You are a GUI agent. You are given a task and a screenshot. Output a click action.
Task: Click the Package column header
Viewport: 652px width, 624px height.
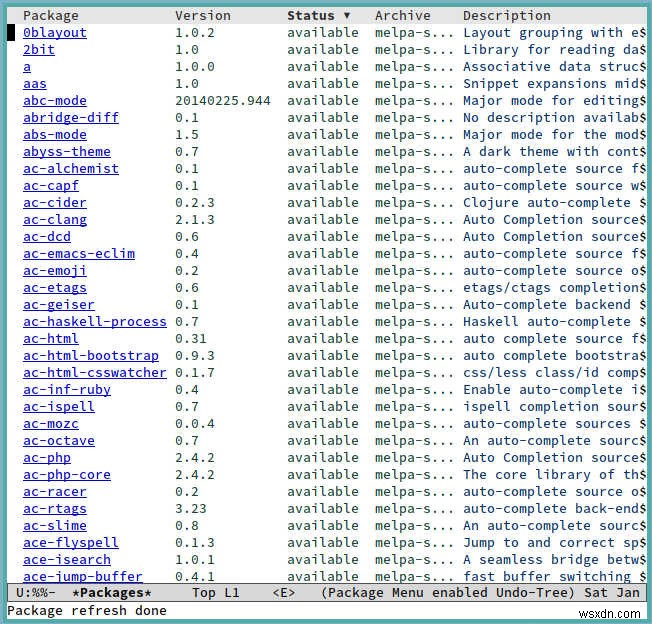point(51,16)
